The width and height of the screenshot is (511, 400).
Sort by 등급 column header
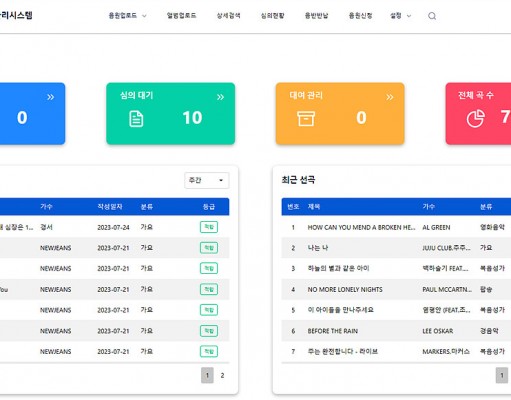click(x=209, y=207)
